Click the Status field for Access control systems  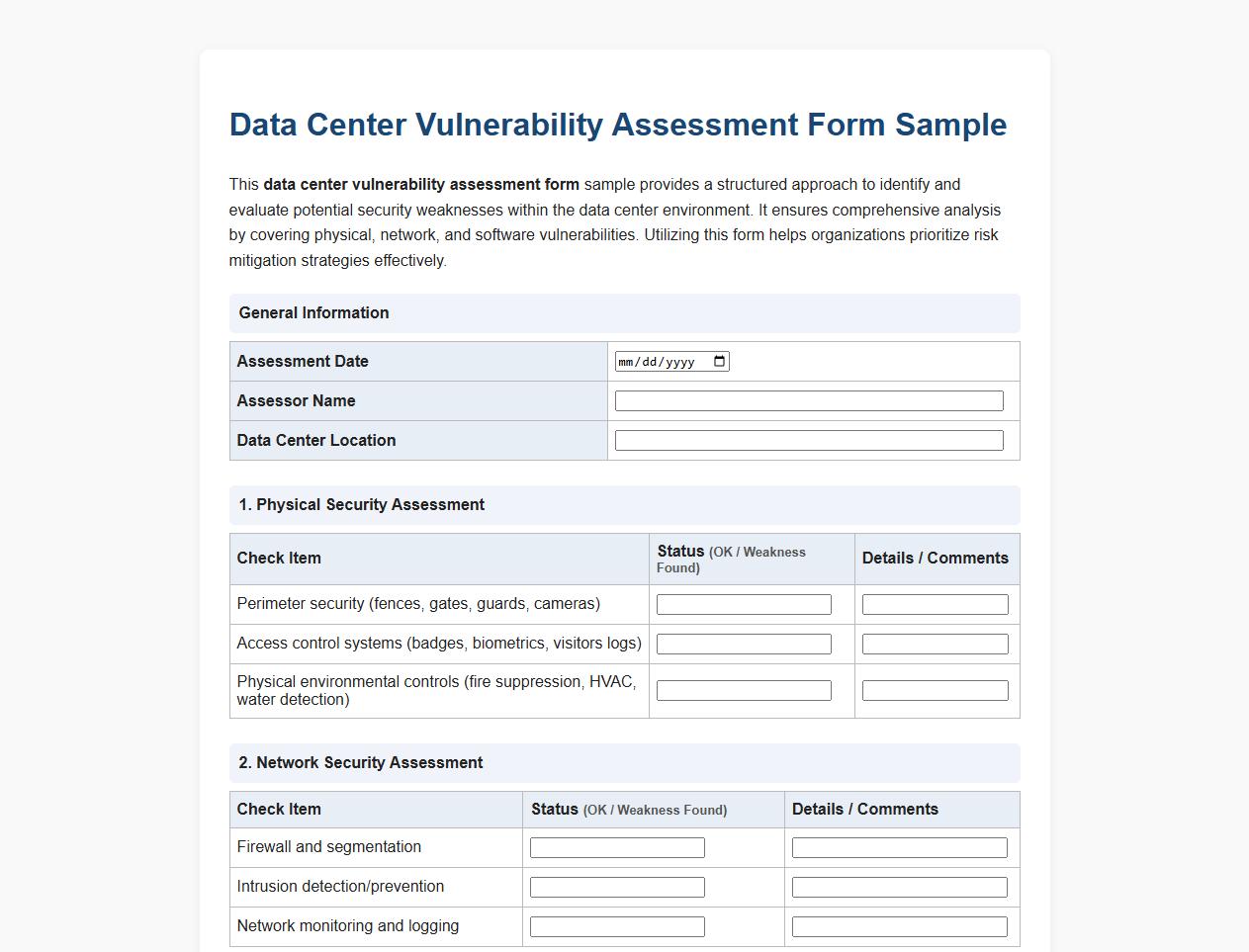743,643
